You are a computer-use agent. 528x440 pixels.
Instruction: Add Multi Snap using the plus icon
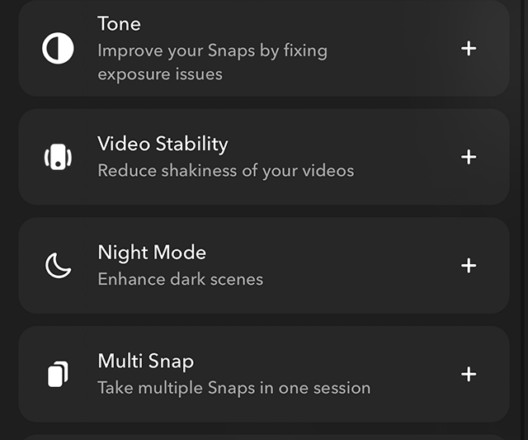tap(468, 374)
